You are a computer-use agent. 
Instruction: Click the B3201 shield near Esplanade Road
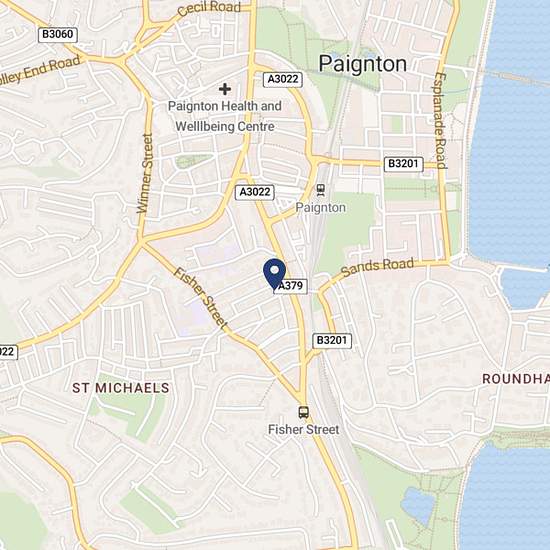click(403, 164)
